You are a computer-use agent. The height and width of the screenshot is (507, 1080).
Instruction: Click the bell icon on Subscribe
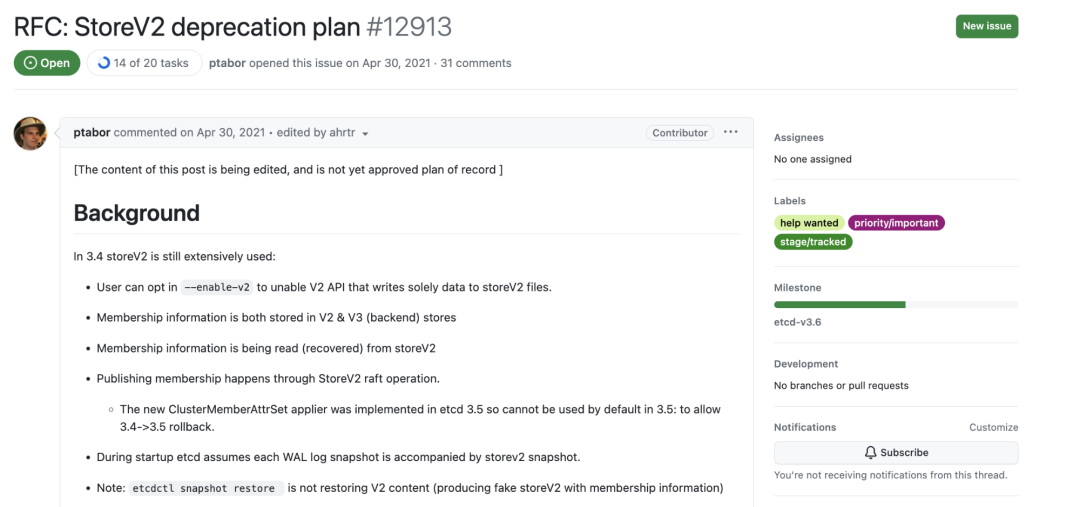871,453
